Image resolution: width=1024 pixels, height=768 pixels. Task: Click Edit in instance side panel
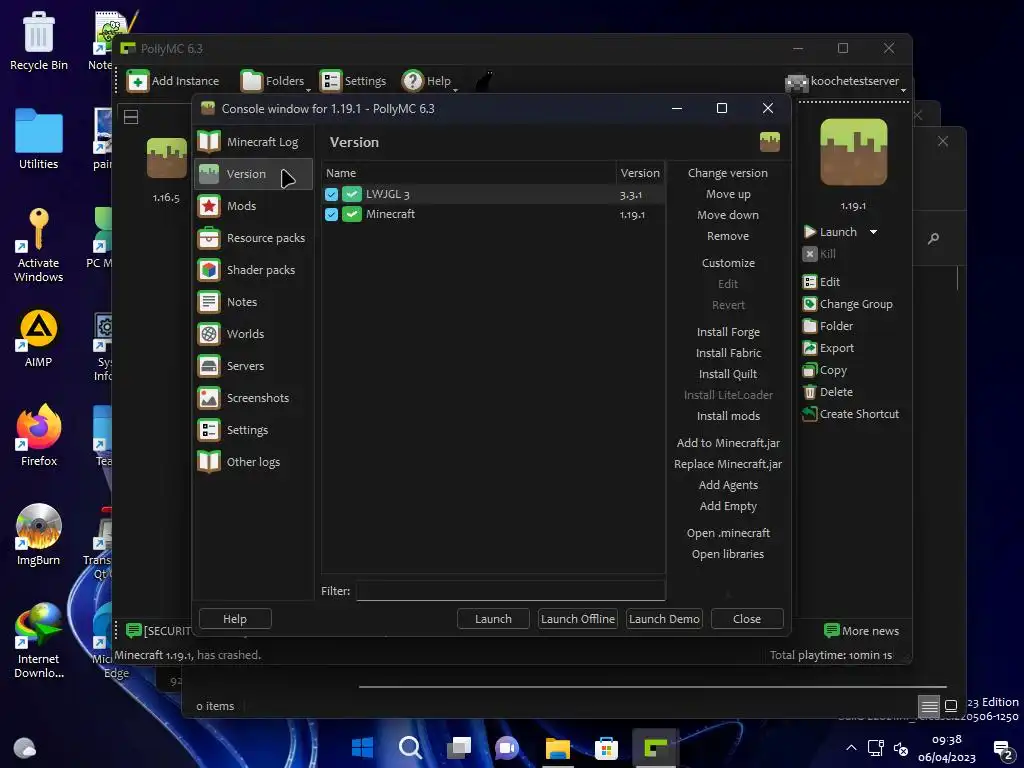point(822,282)
